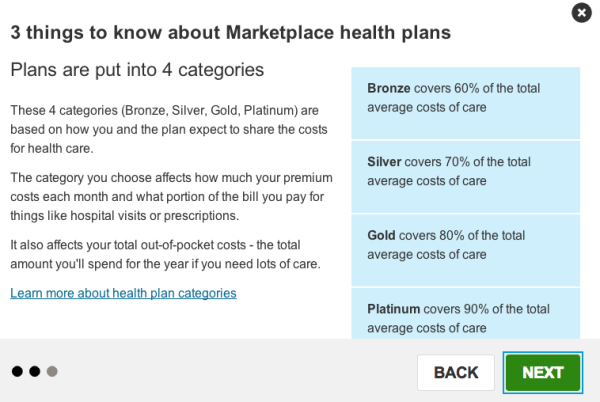600x402 pixels.
Task: Select the bold Silver label
Action: tap(384, 162)
